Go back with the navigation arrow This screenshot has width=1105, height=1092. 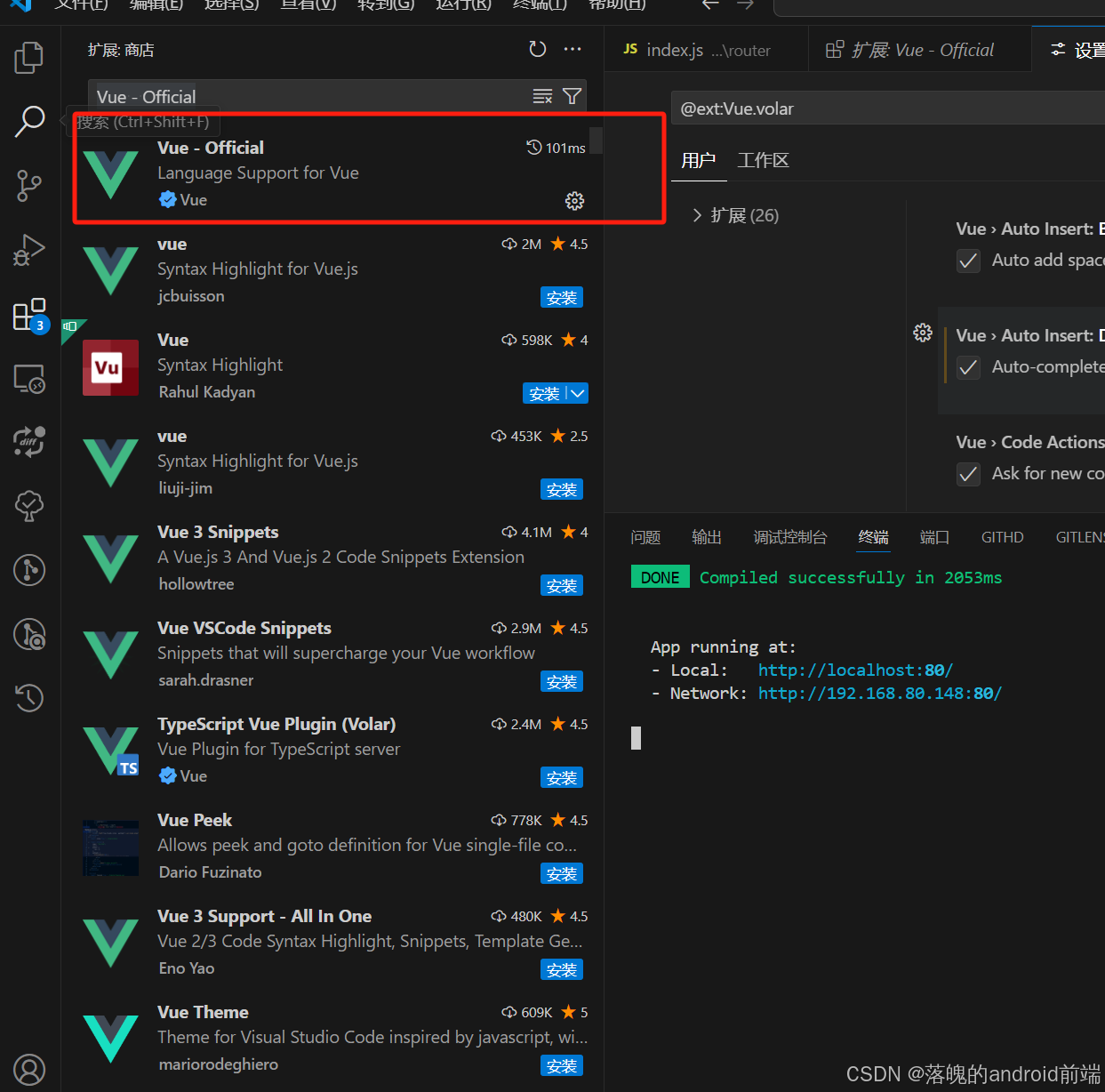710,4
